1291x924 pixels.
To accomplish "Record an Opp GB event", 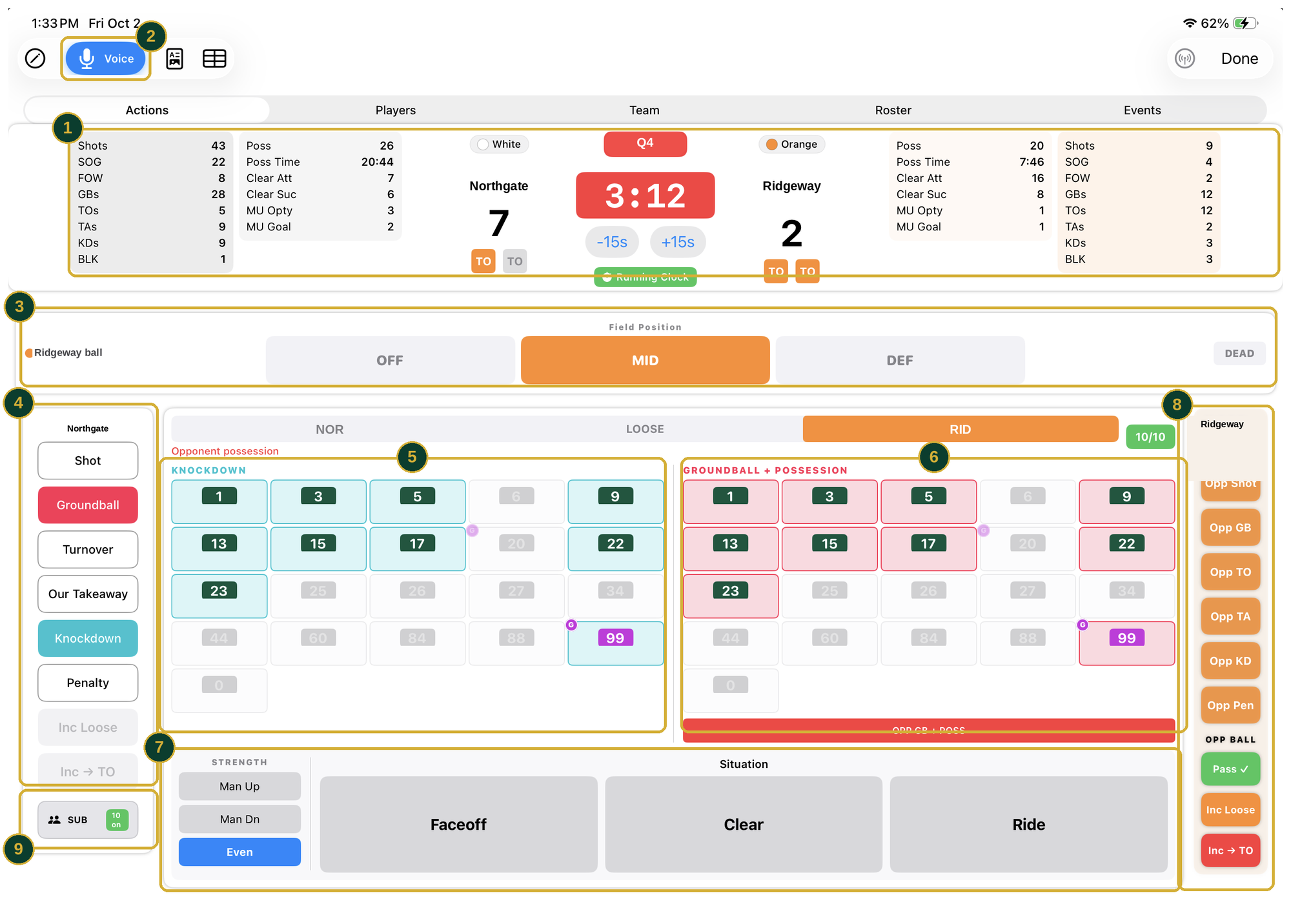I will 1230,528.
